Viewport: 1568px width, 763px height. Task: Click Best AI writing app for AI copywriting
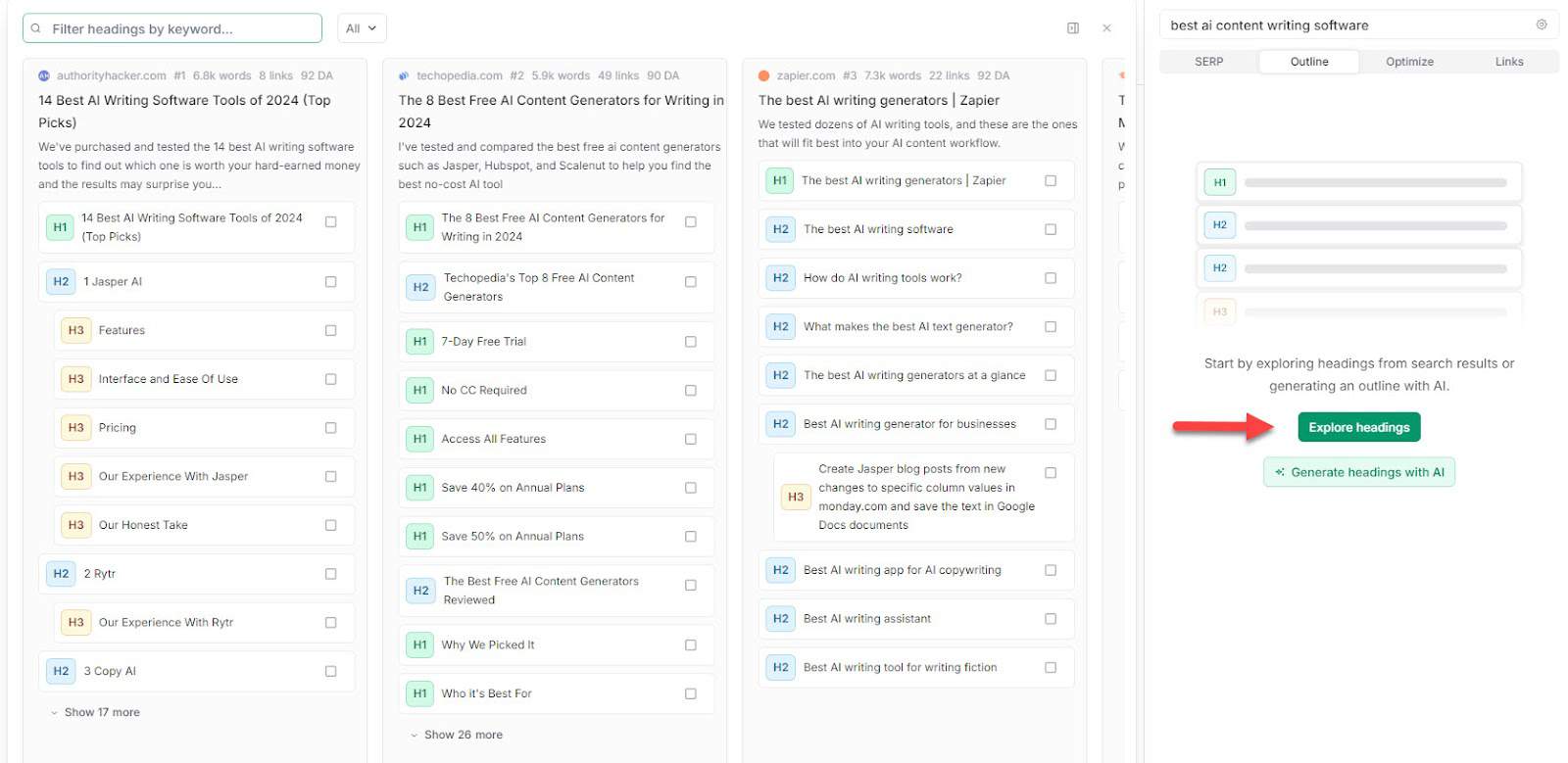[x=916, y=570]
